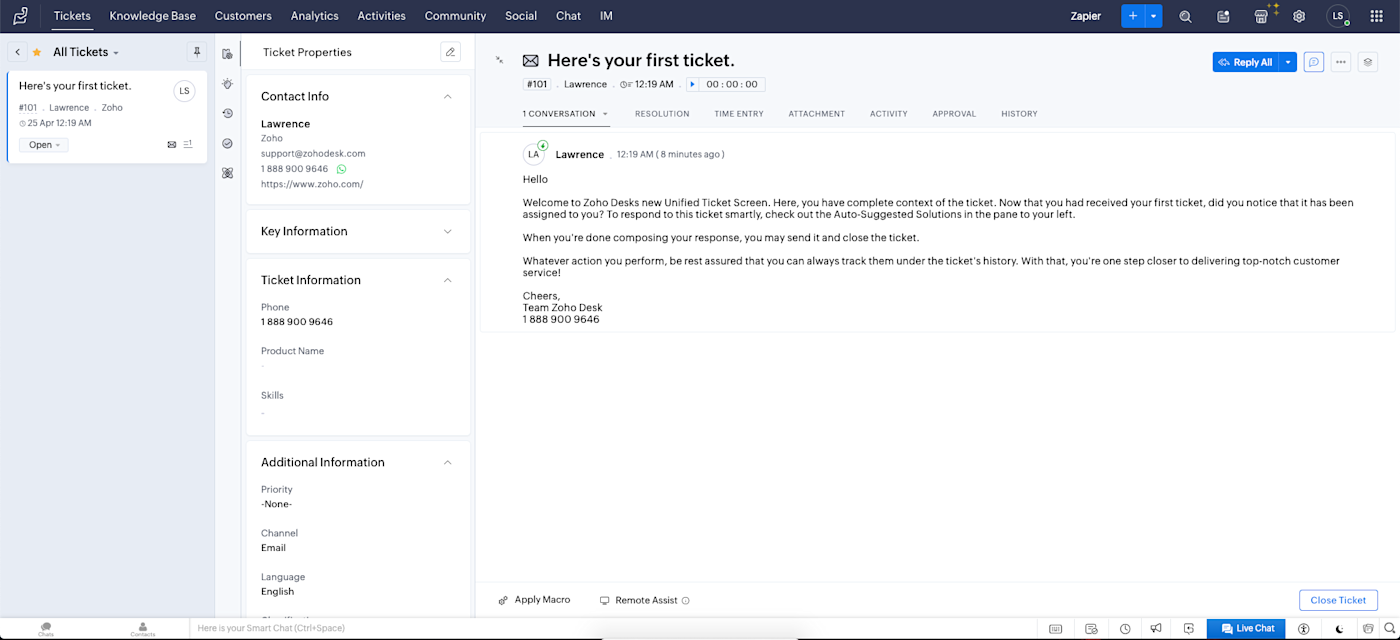1400x640 pixels.
Task: Click the WhatsApp icon beside phone number
Action: click(341, 169)
